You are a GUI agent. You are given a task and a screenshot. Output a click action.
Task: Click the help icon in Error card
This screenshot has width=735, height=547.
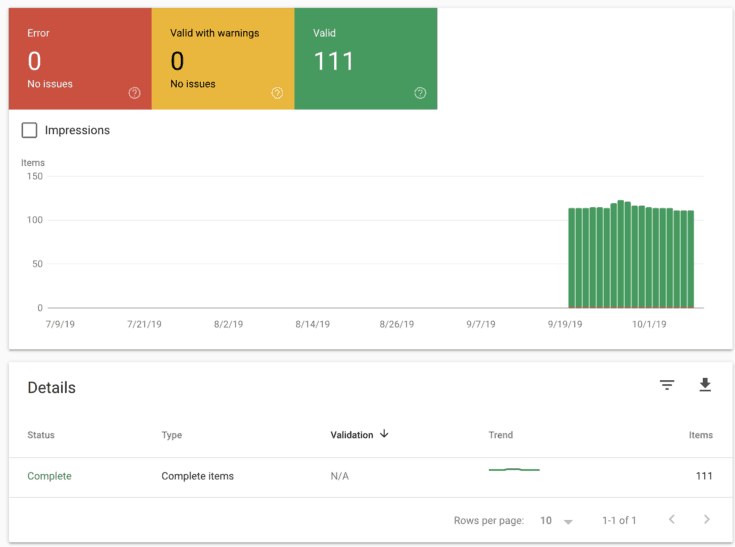point(134,93)
